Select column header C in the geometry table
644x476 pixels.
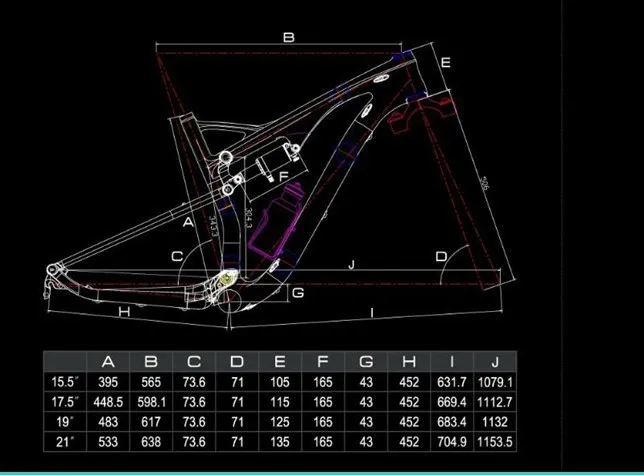pos(194,362)
